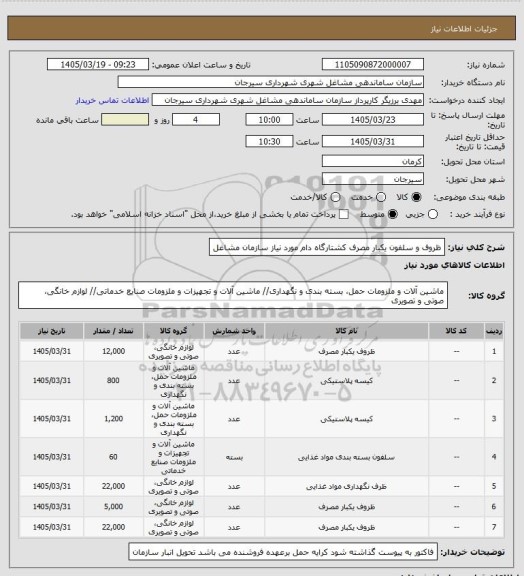The width and height of the screenshot is (524, 576).
Task: Click 'کیسه پلاستیکی' name in row 2
Action: coord(347,381)
